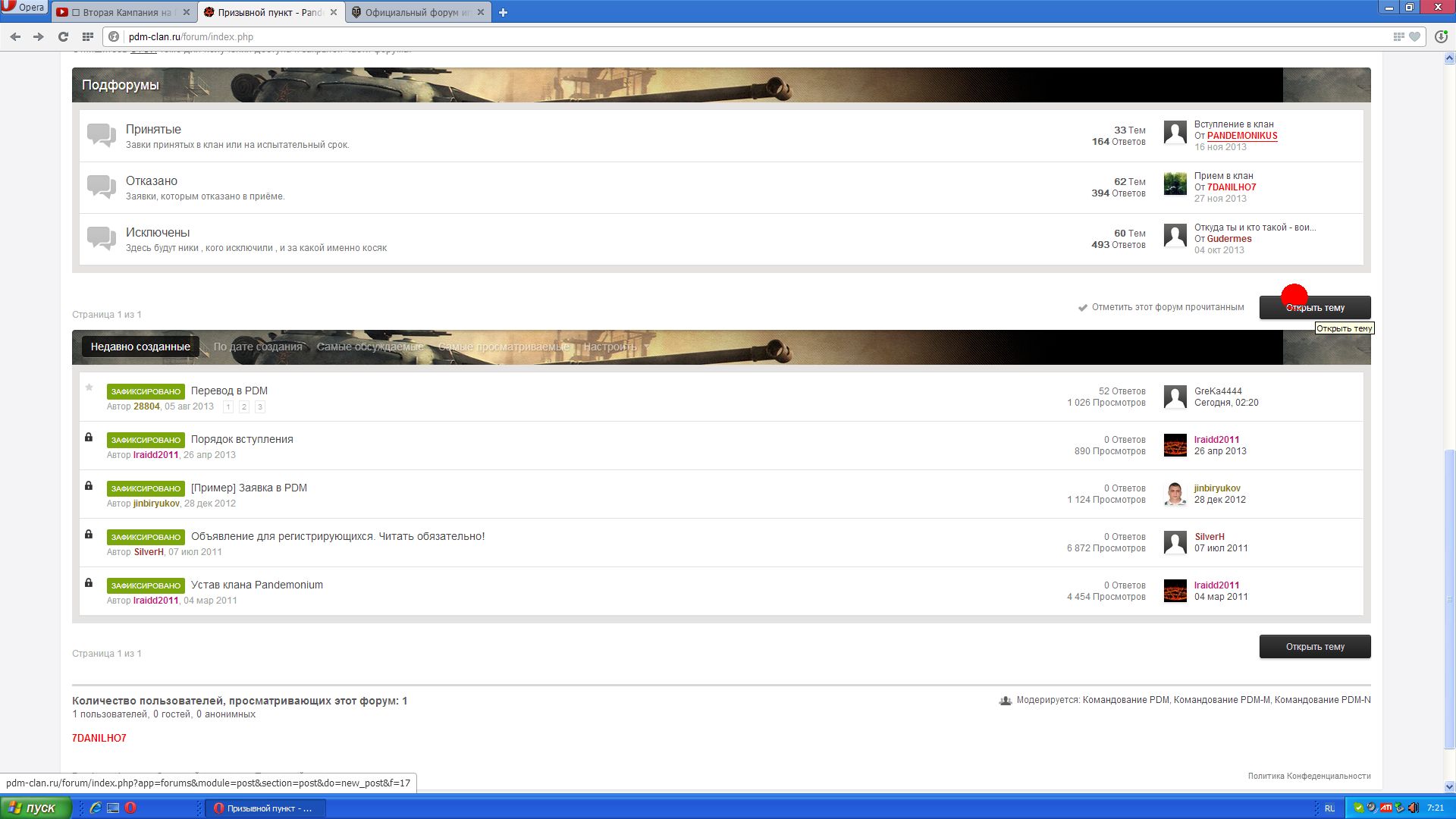Click the Принятые subforum speech-bubble icon

click(x=102, y=136)
